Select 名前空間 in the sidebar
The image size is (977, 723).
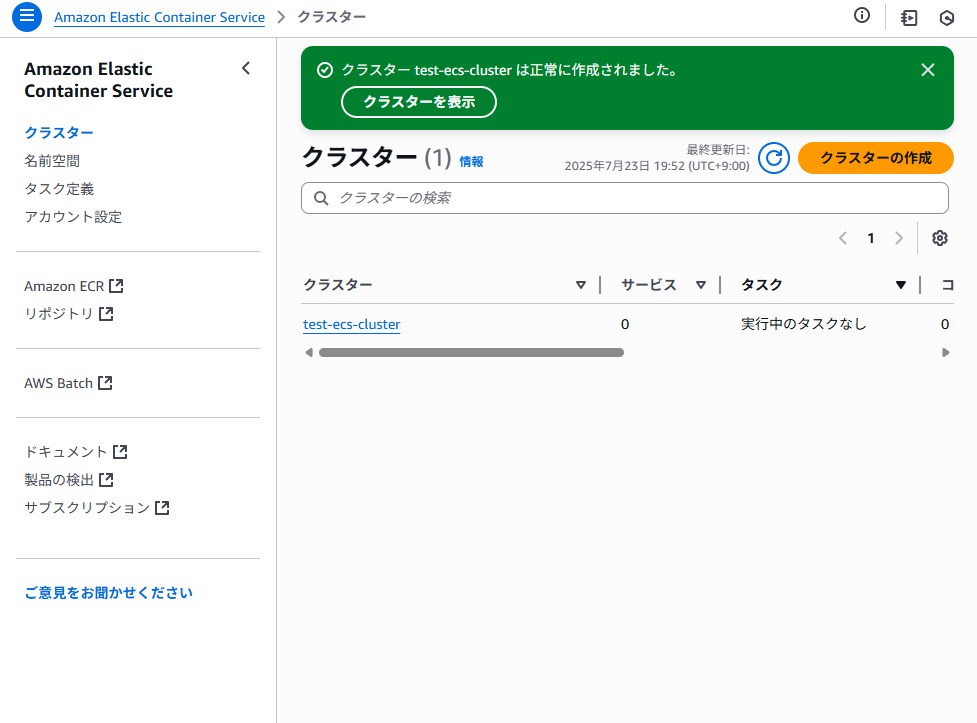point(52,161)
